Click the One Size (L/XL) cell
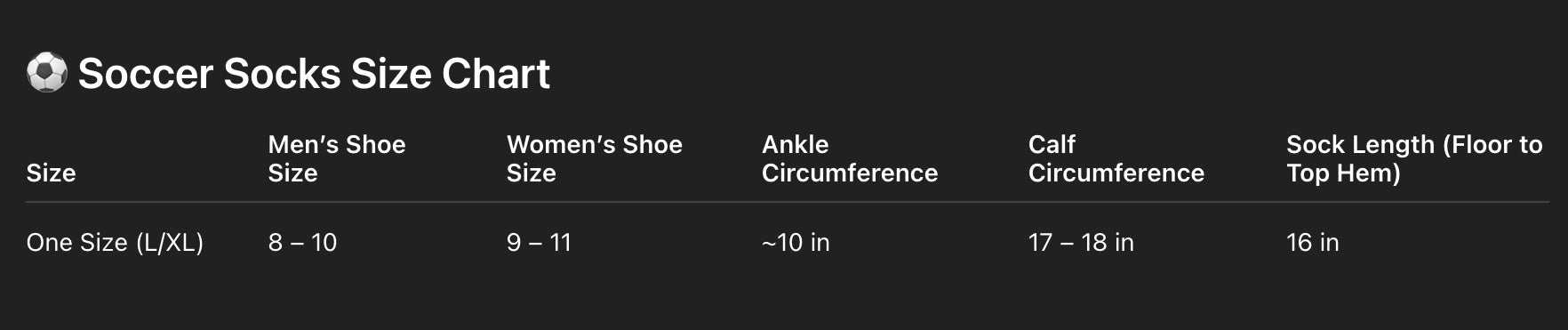 click(115, 243)
